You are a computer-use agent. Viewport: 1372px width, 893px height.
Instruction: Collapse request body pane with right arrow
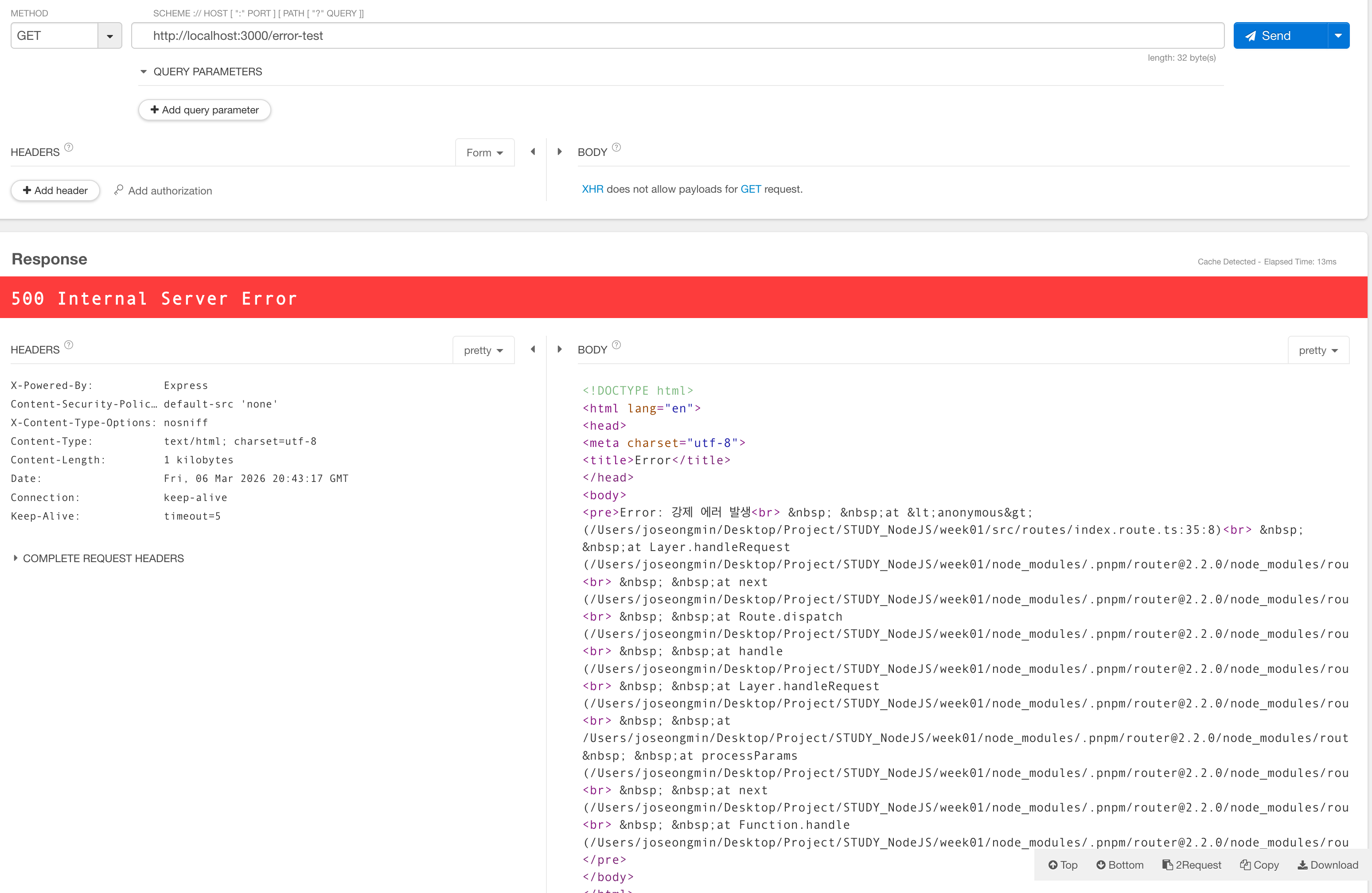coord(559,152)
